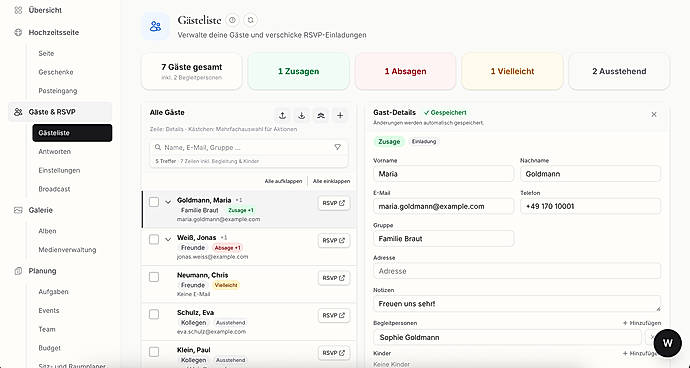690x368 pixels.
Task: Open the filter funnel in the search box
Action: point(338,147)
